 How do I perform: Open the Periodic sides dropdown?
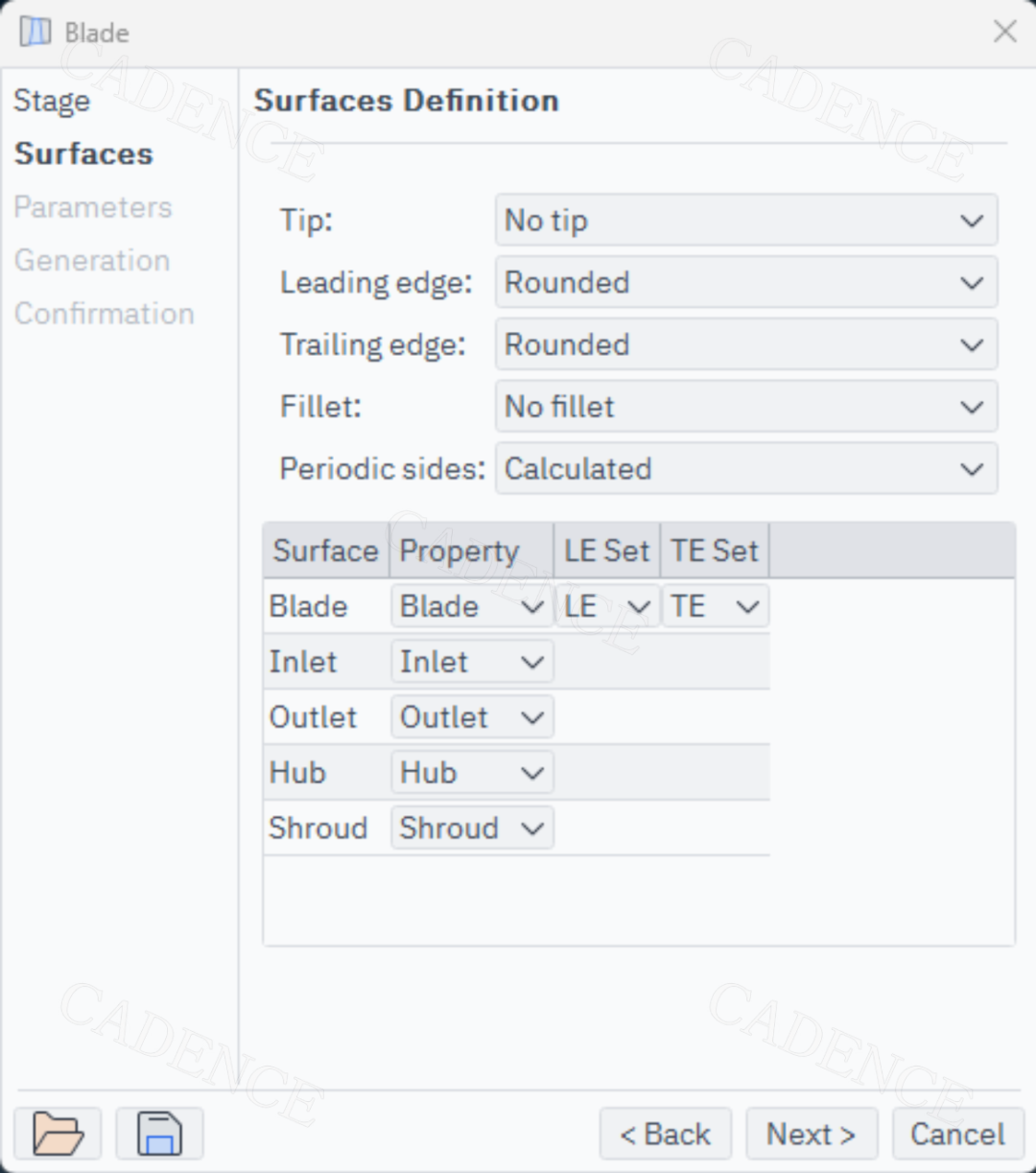746,469
